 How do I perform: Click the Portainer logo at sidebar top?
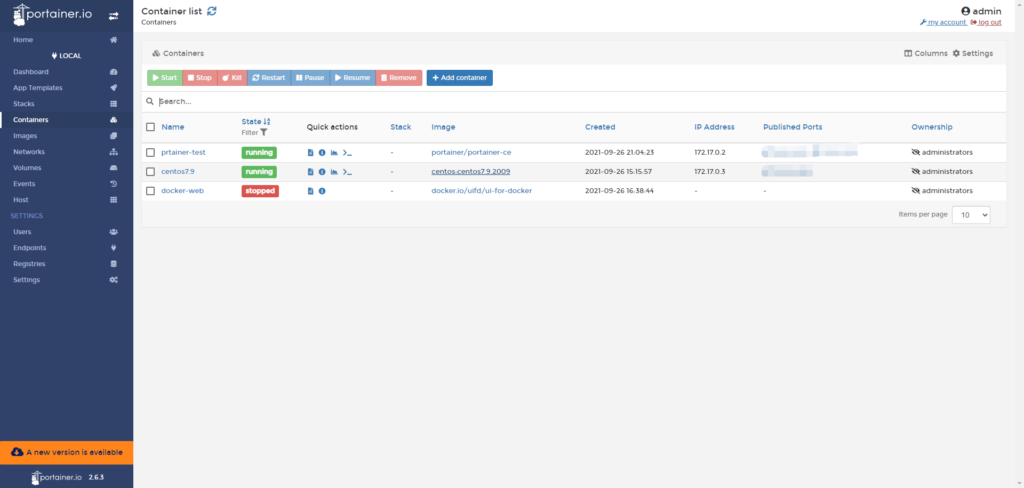[x=52, y=14]
